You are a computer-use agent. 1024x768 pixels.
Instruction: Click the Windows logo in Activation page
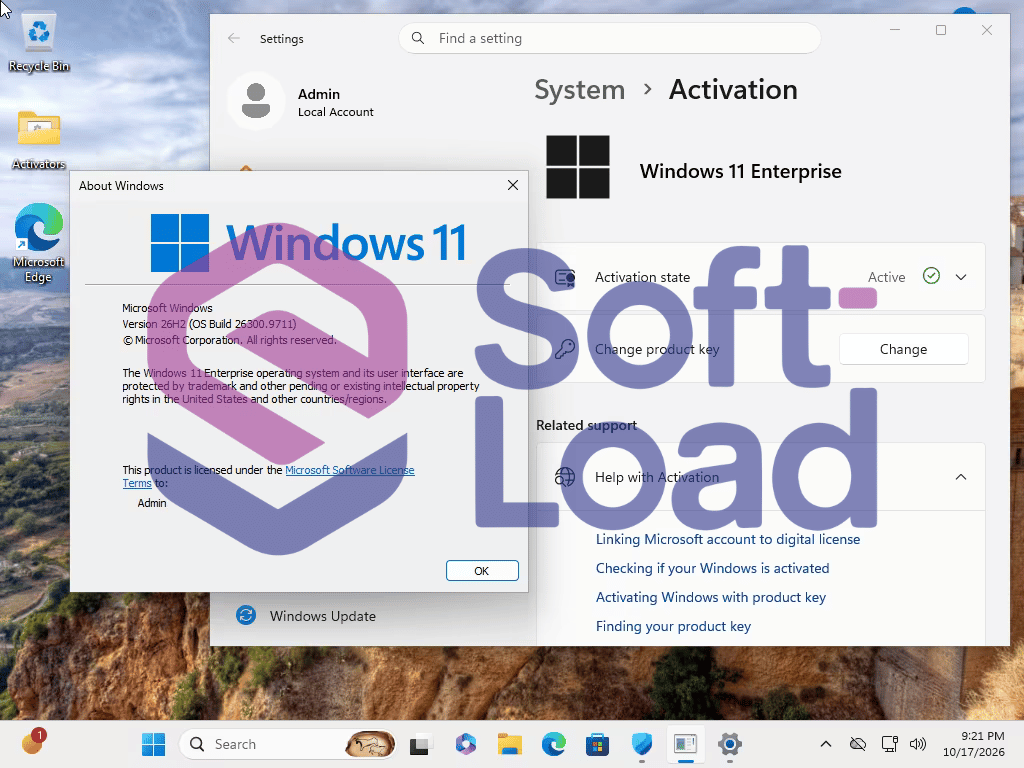(x=578, y=167)
